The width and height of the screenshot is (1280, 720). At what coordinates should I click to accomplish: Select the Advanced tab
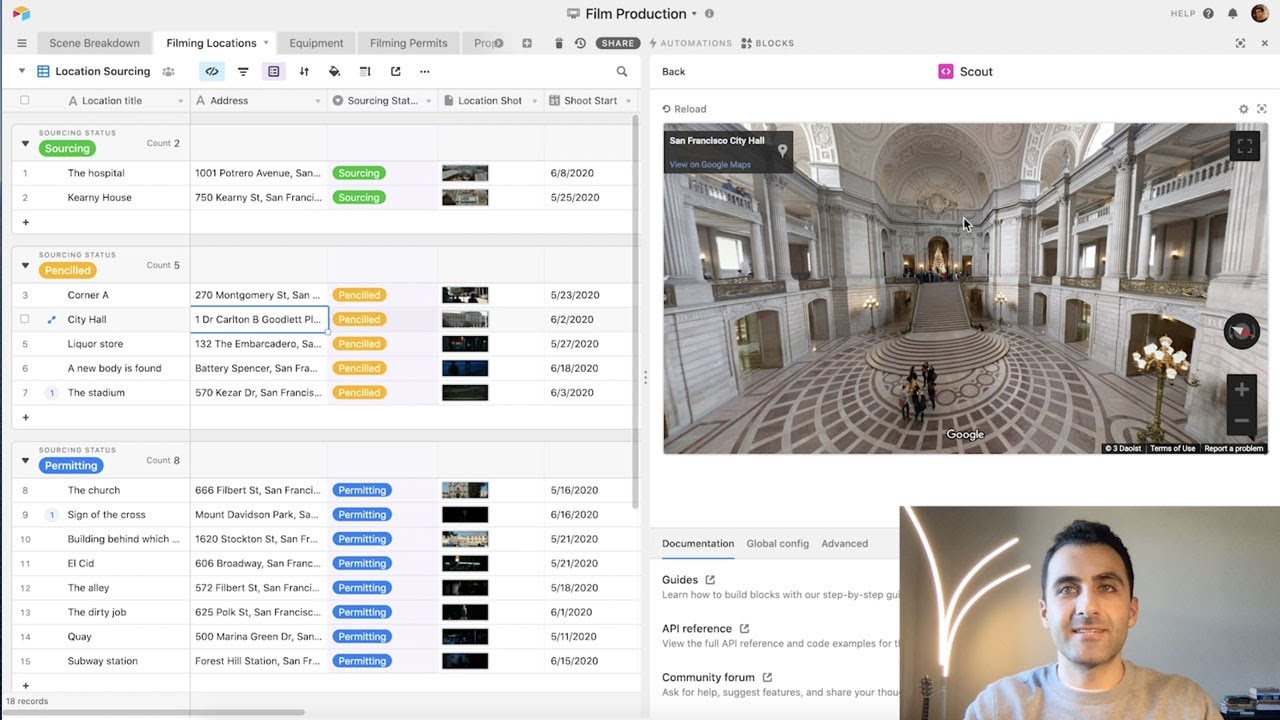point(844,544)
